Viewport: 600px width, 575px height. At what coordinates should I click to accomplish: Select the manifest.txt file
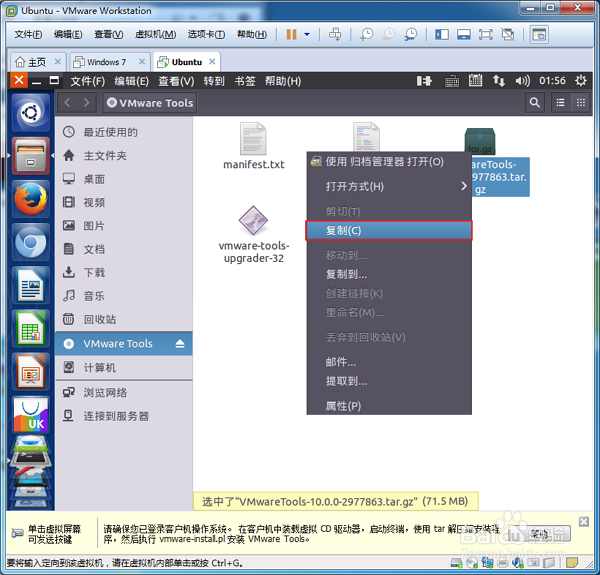(253, 146)
